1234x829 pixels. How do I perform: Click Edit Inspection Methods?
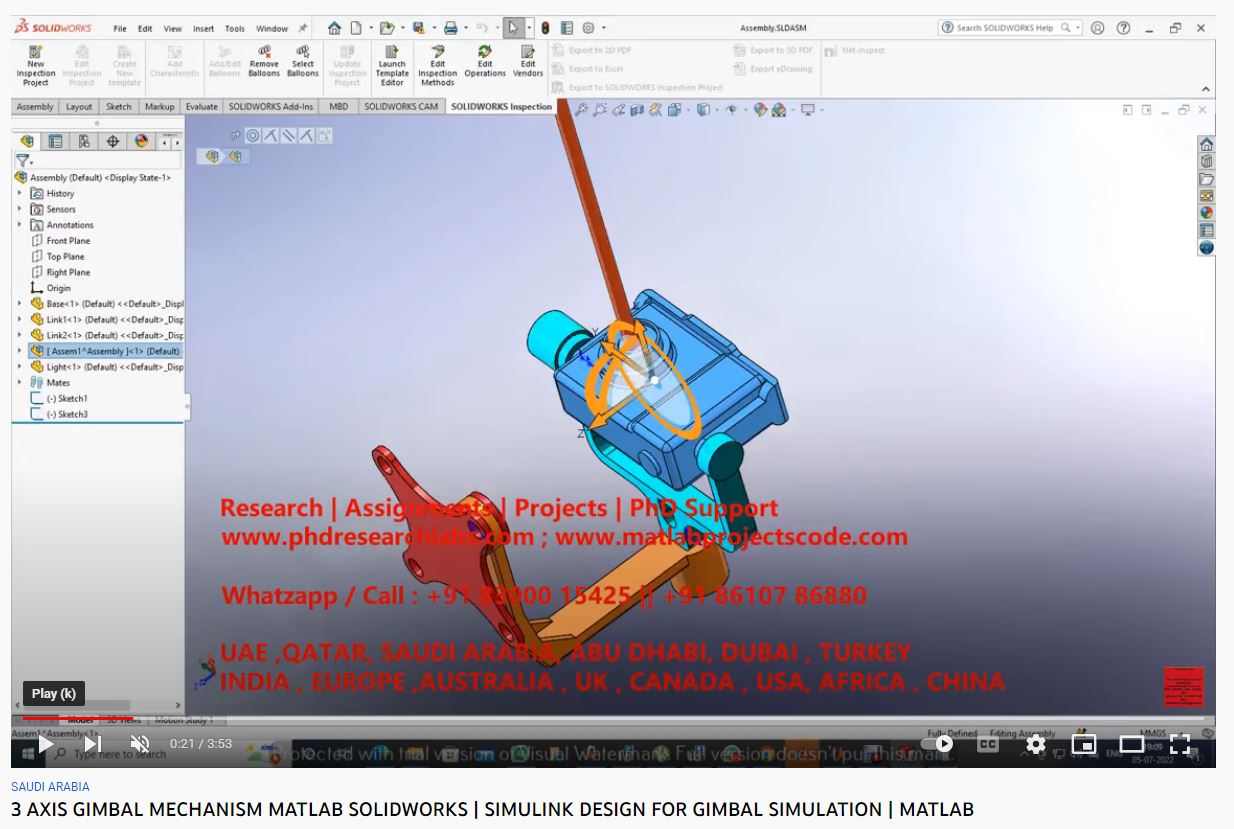[437, 66]
